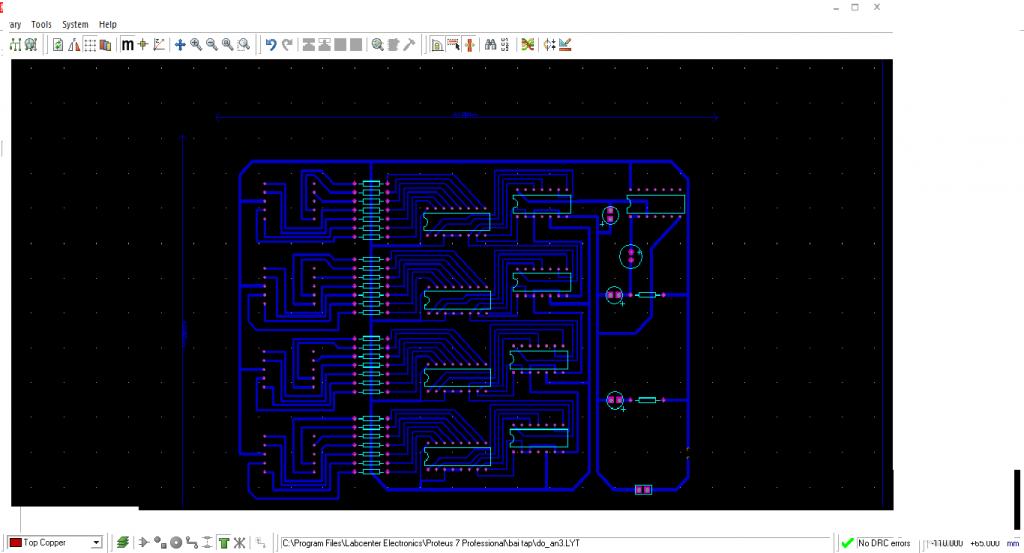
Task: Toggle the green T selection filter
Action: click(224, 543)
